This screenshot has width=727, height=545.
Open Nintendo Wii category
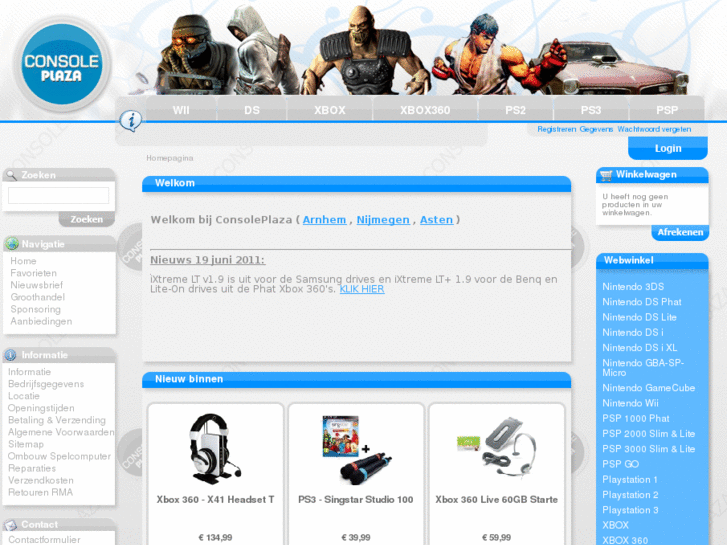click(x=630, y=403)
